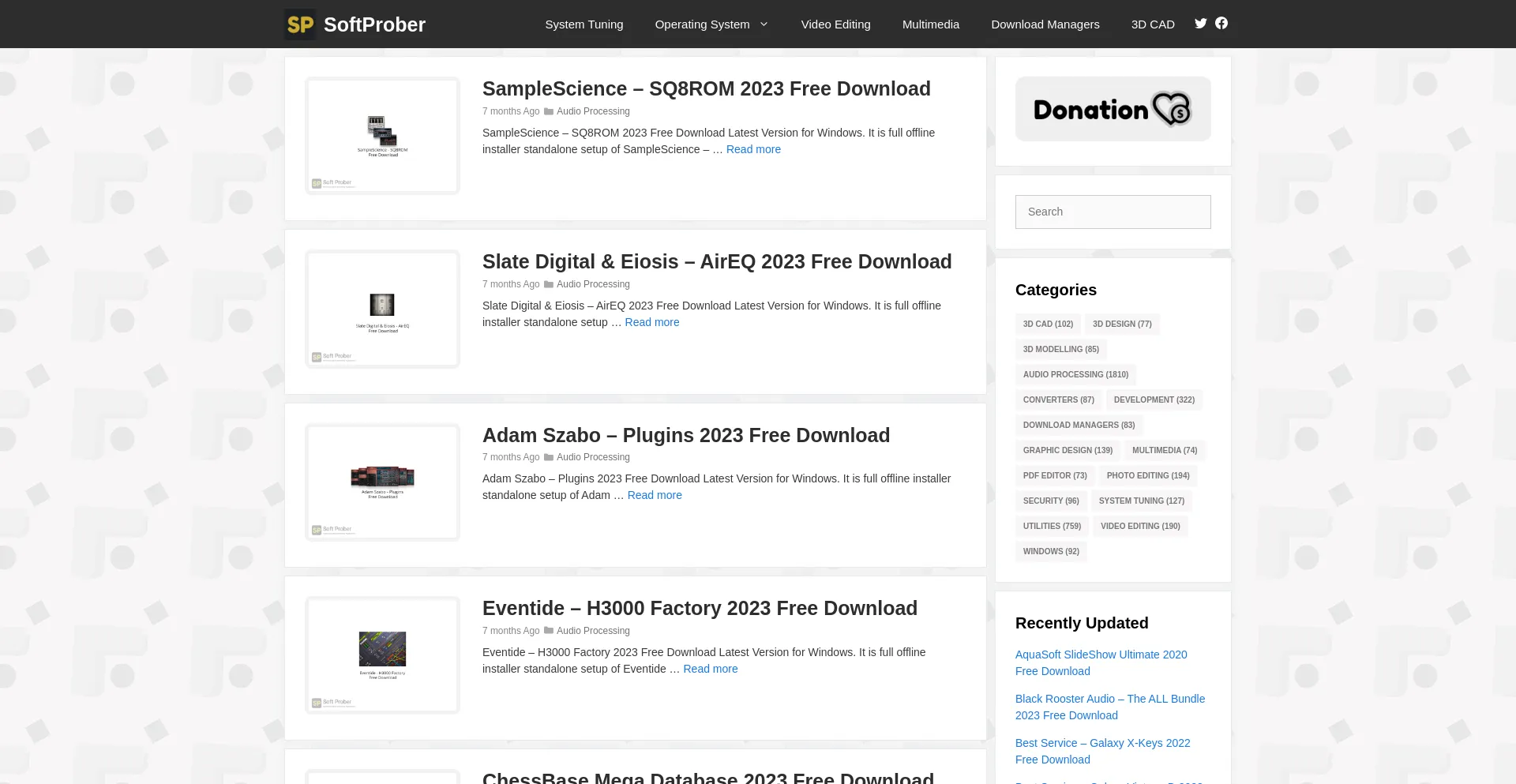Open Eventide H3000 Factory 2023 article title
This screenshot has height=784, width=1516.
(x=700, y=608)
